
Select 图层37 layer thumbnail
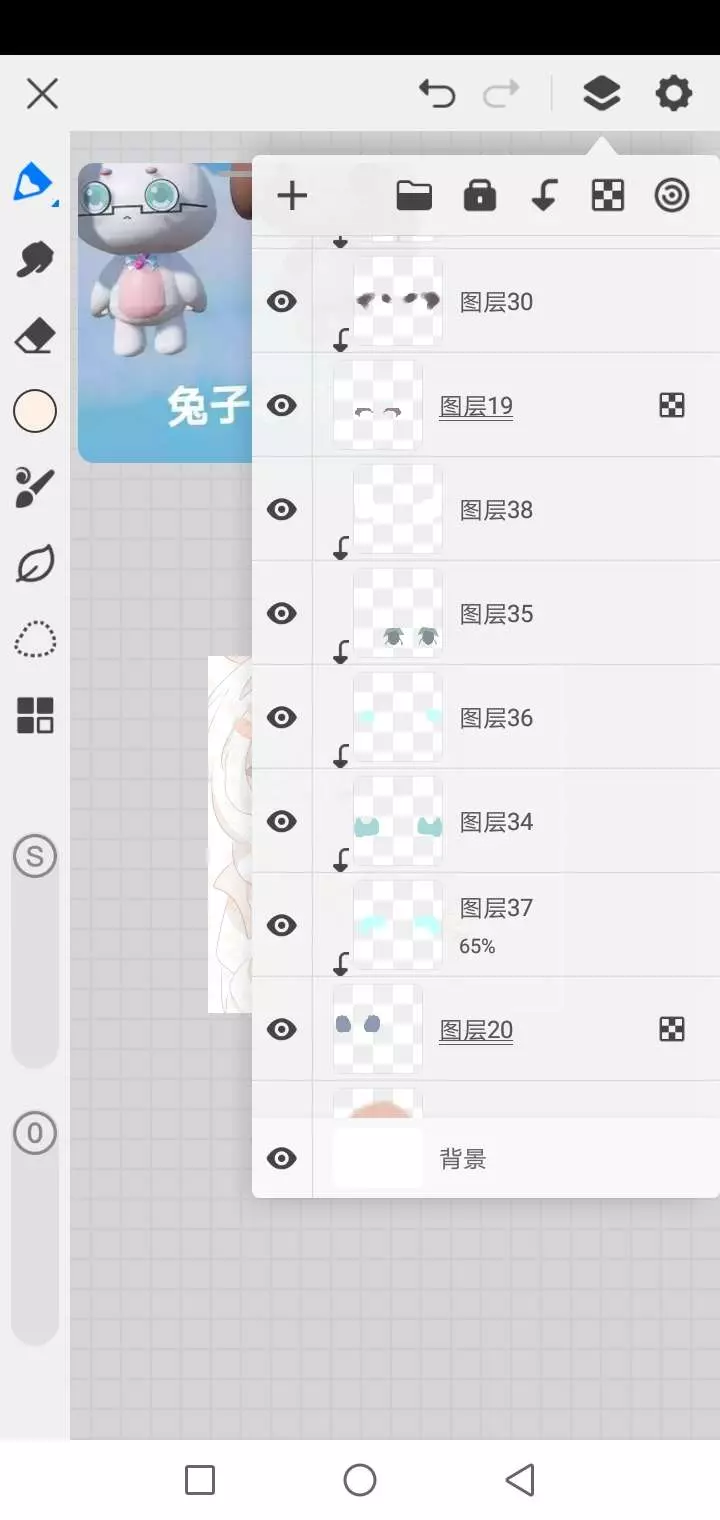point(398,925)
